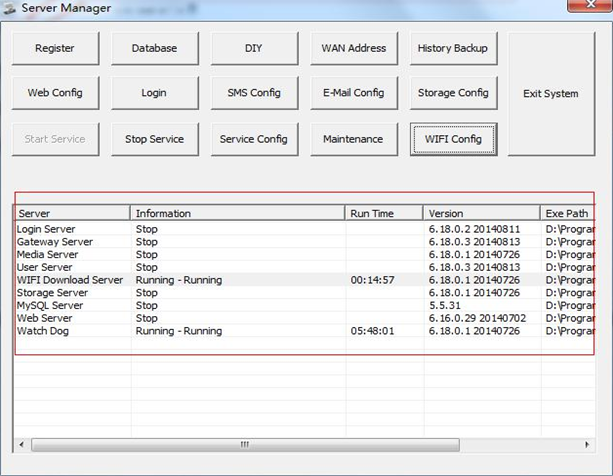Select the Media Server row
This screenshot has width=613, height=476.
pyautogui.click(x=305, y=254)
